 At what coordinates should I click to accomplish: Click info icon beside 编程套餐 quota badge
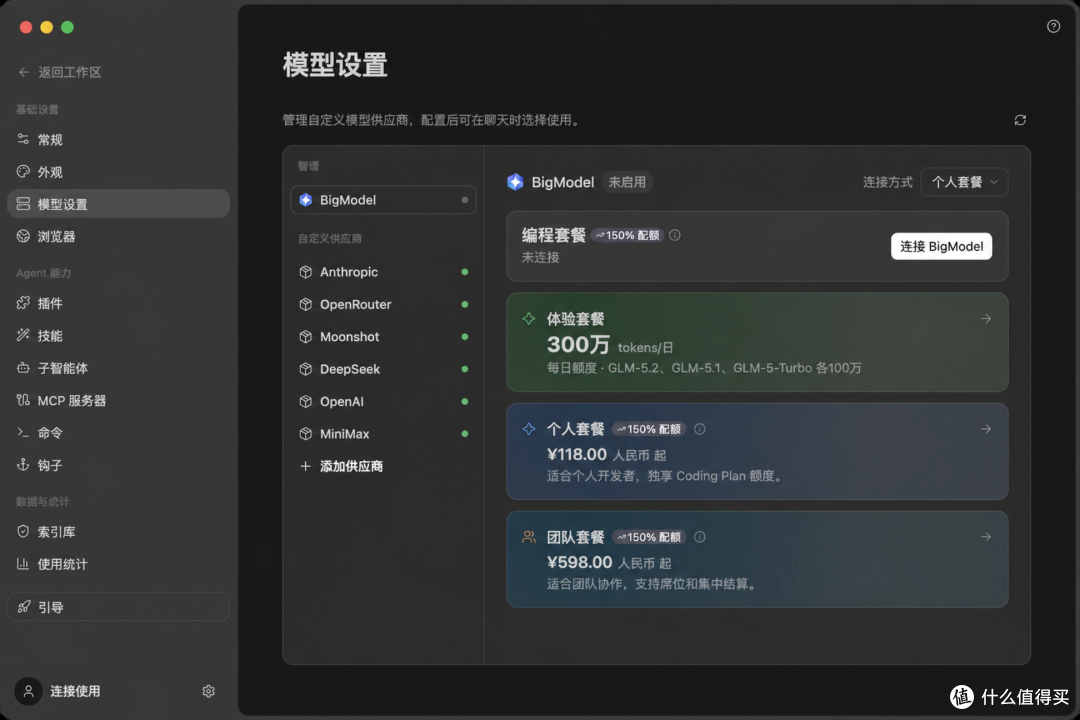point(675,235)
